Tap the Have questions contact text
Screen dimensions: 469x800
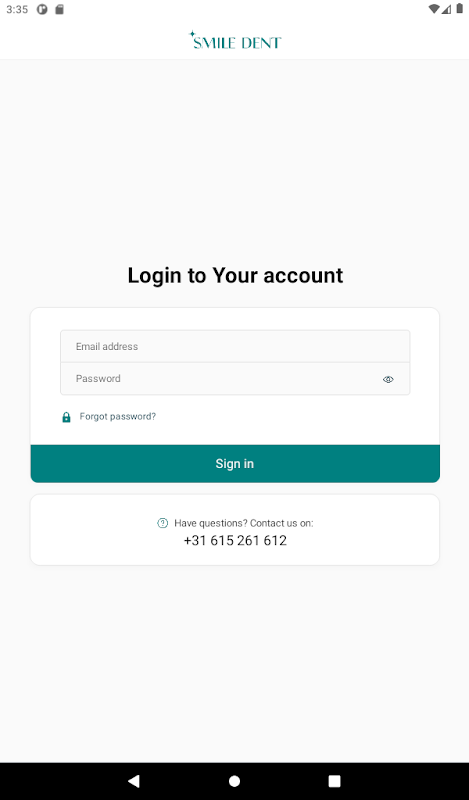(244, 523)
